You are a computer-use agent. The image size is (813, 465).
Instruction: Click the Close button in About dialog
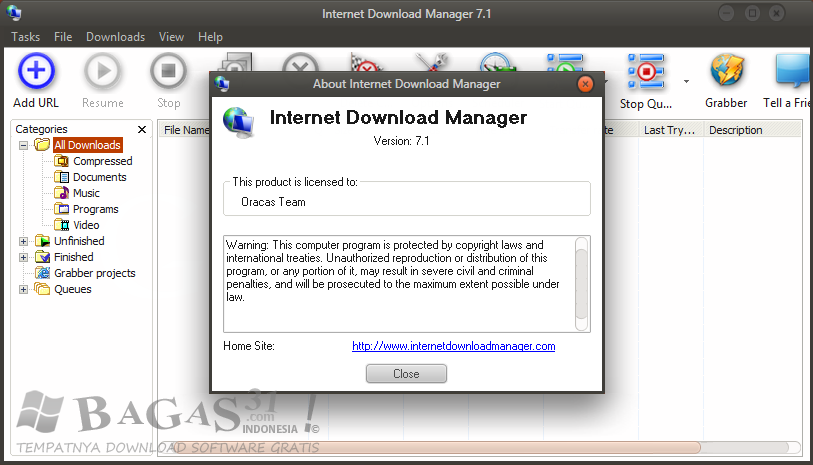(x=406, y=374)
